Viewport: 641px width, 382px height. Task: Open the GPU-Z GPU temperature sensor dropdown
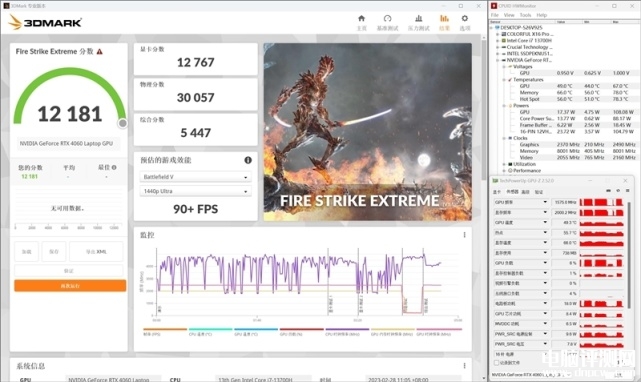545,222
